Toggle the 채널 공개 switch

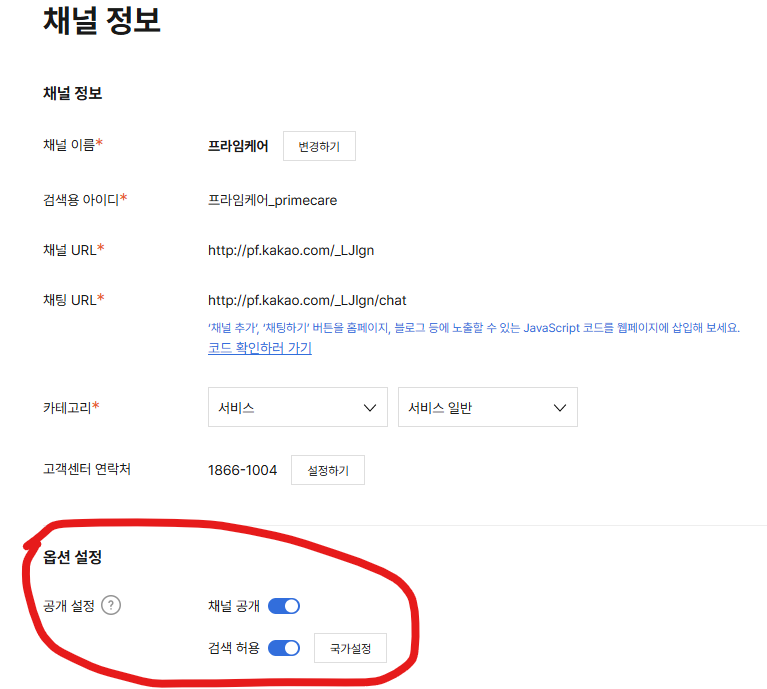coord(284,606)
